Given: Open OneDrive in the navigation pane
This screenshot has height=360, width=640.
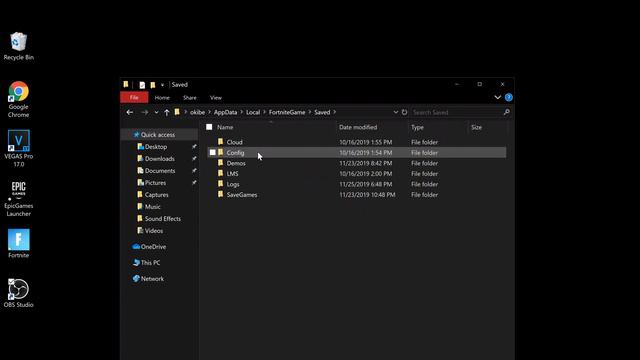Looking at the screenshot, I should 149,247.
